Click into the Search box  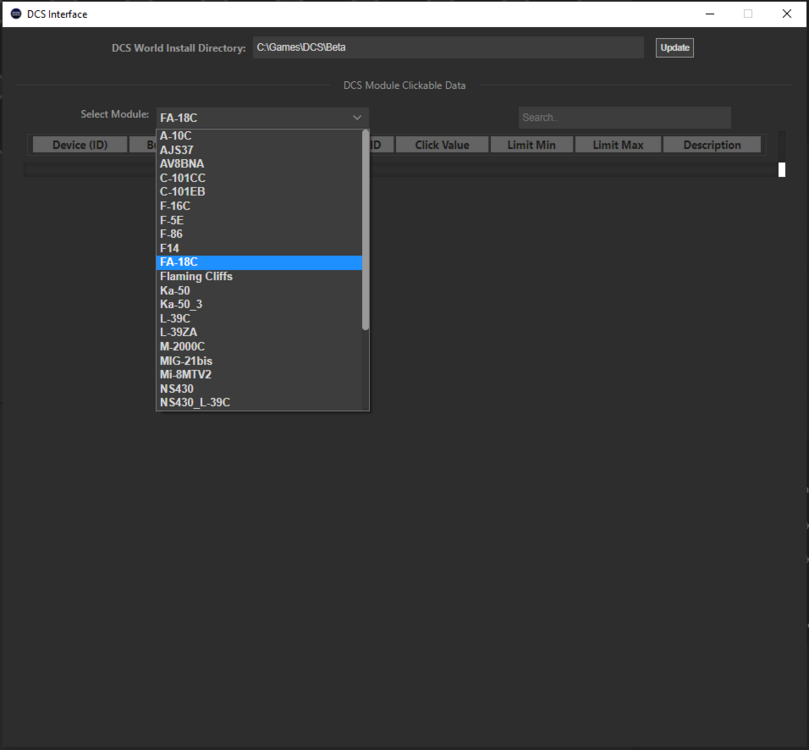(624, 118)
